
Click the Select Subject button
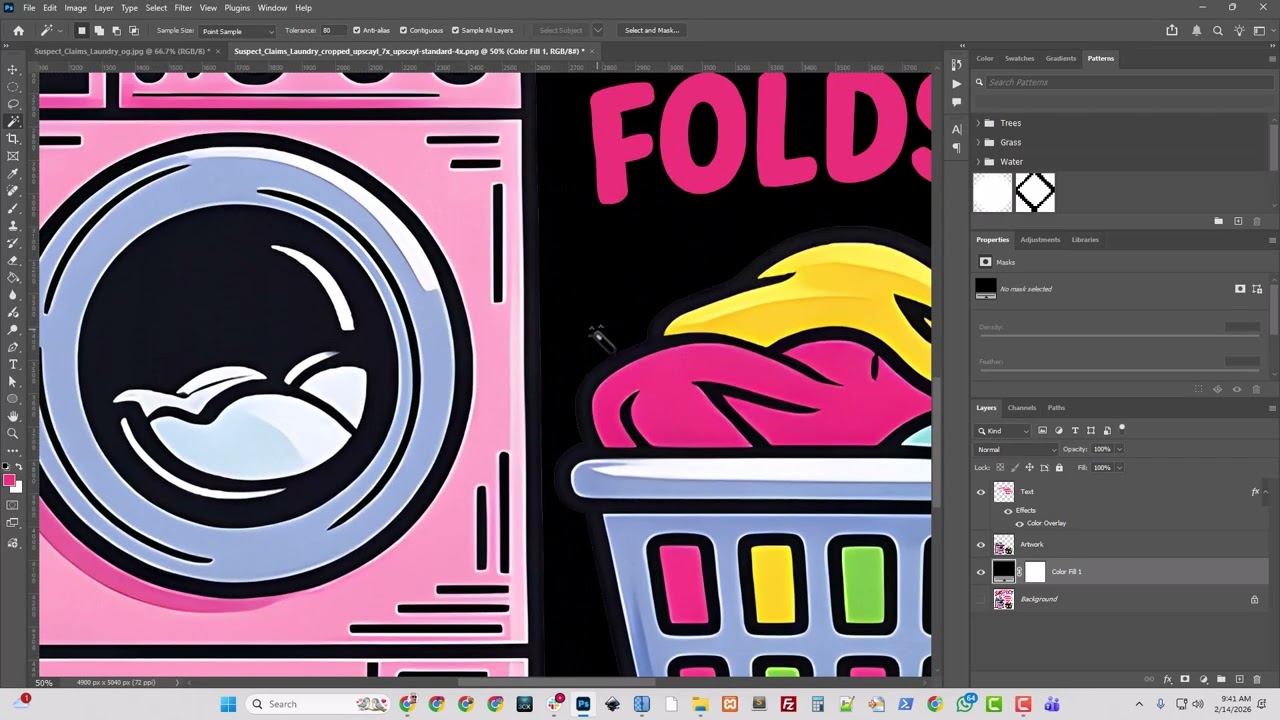tap(561, 30)
